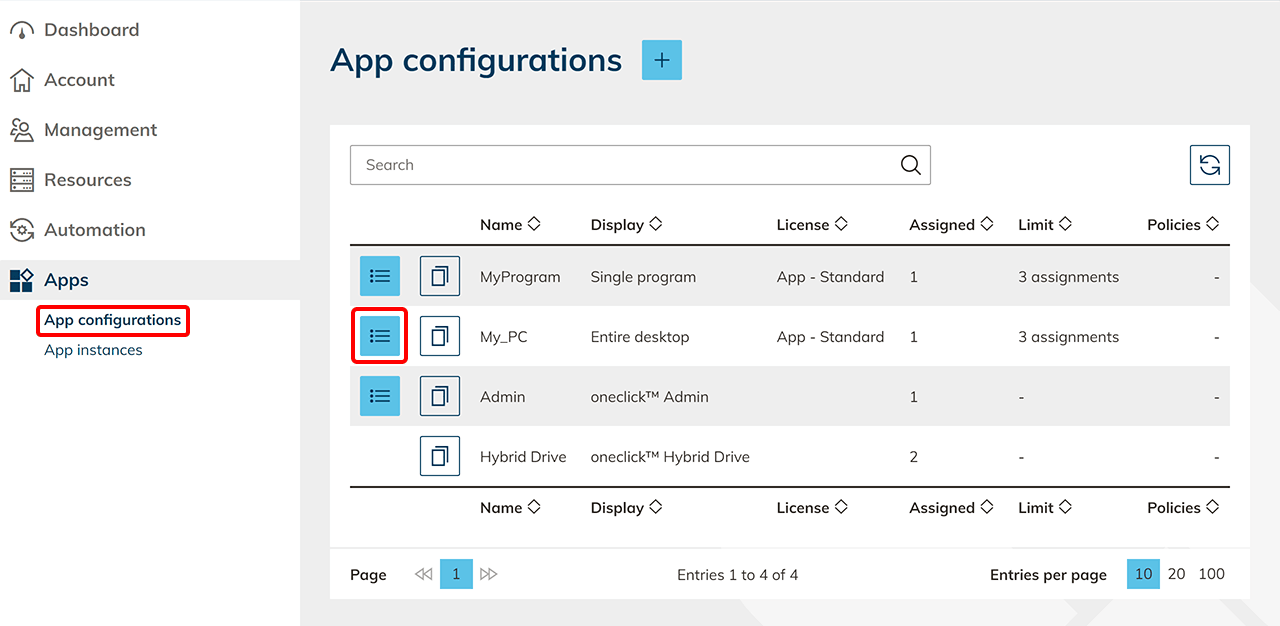
Task: Open App configurations sidebar link
Action: point(112,320)
